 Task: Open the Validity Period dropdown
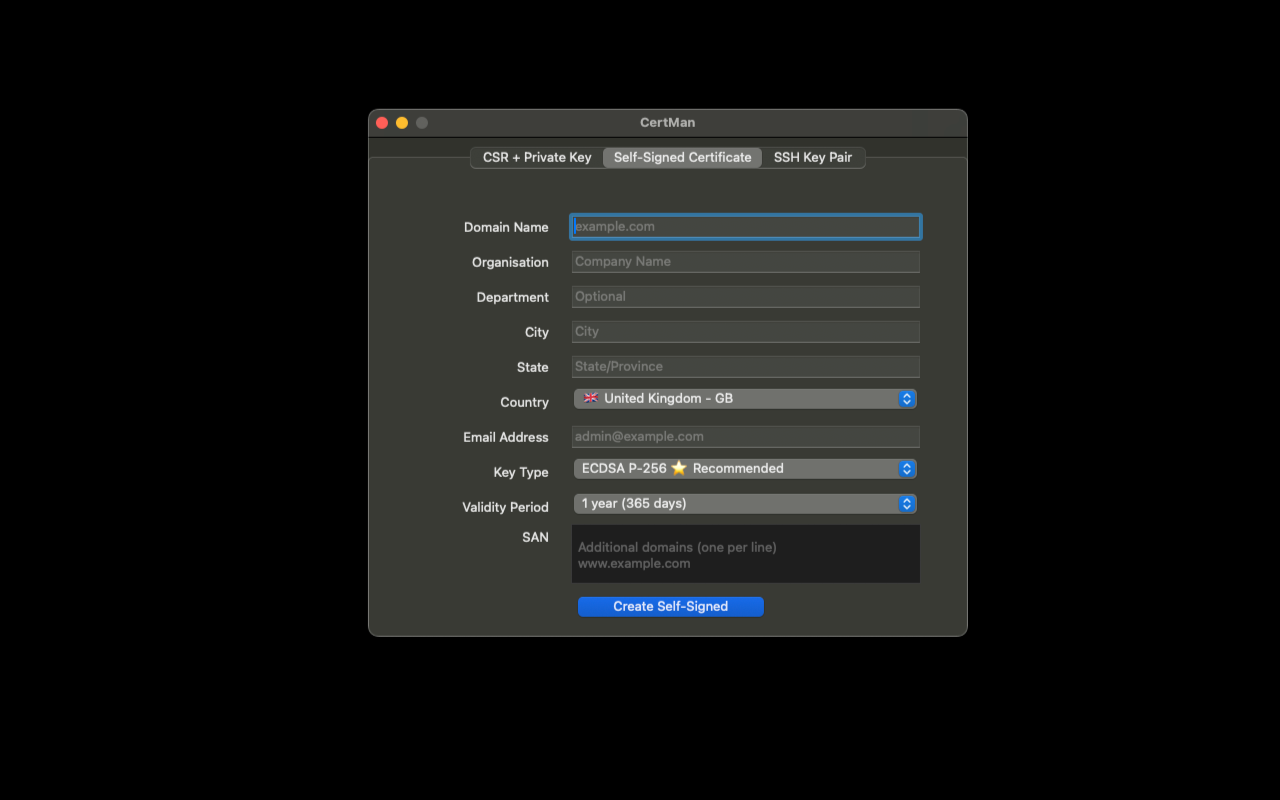click(x=745, y=503)
